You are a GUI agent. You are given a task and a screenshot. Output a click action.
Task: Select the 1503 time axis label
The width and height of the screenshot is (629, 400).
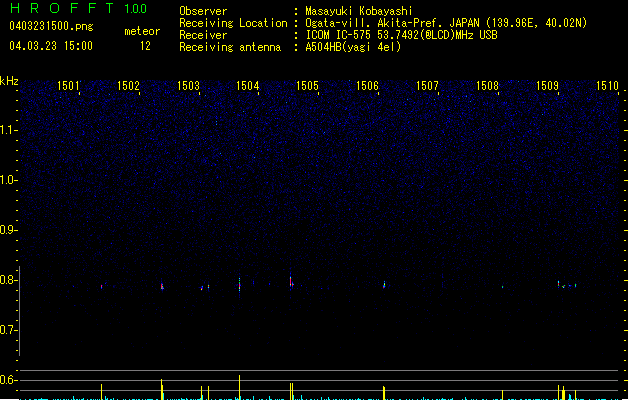[x=188, y=86]
